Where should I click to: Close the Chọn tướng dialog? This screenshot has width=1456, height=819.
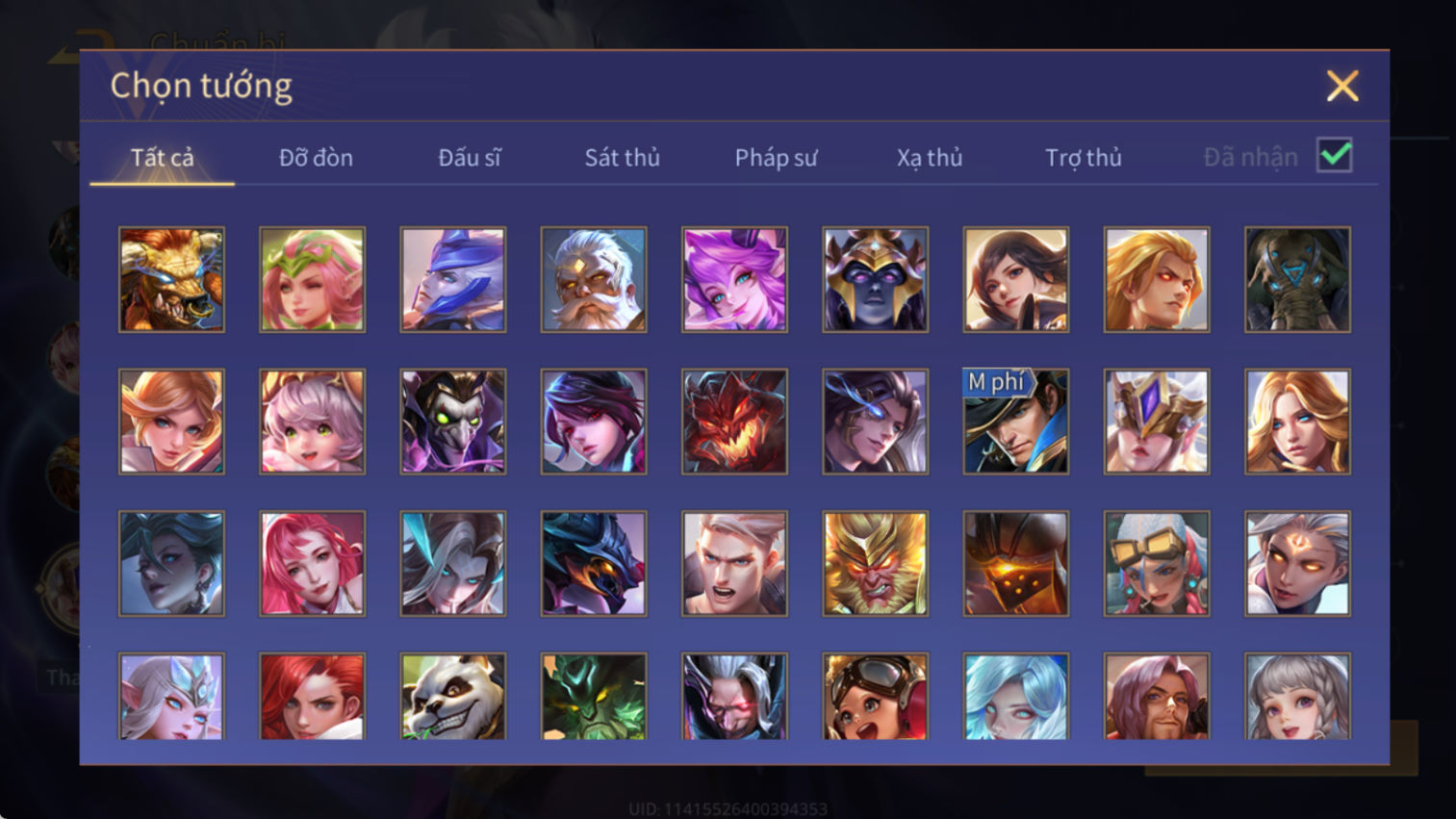point(1342,87)
